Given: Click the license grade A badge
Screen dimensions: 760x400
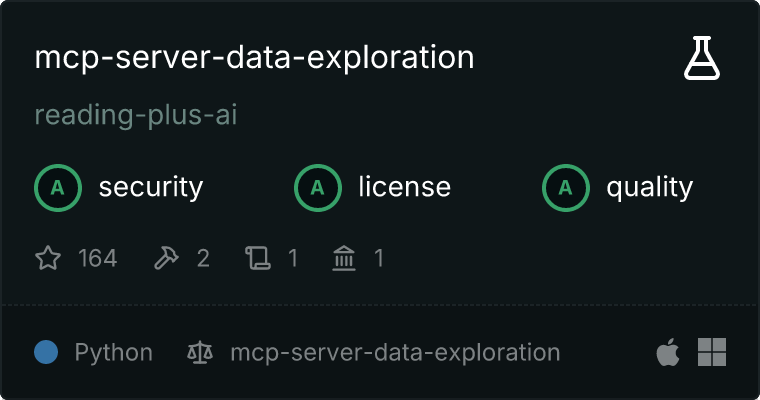Looking at the screenshot, I should tap(318, 187).
